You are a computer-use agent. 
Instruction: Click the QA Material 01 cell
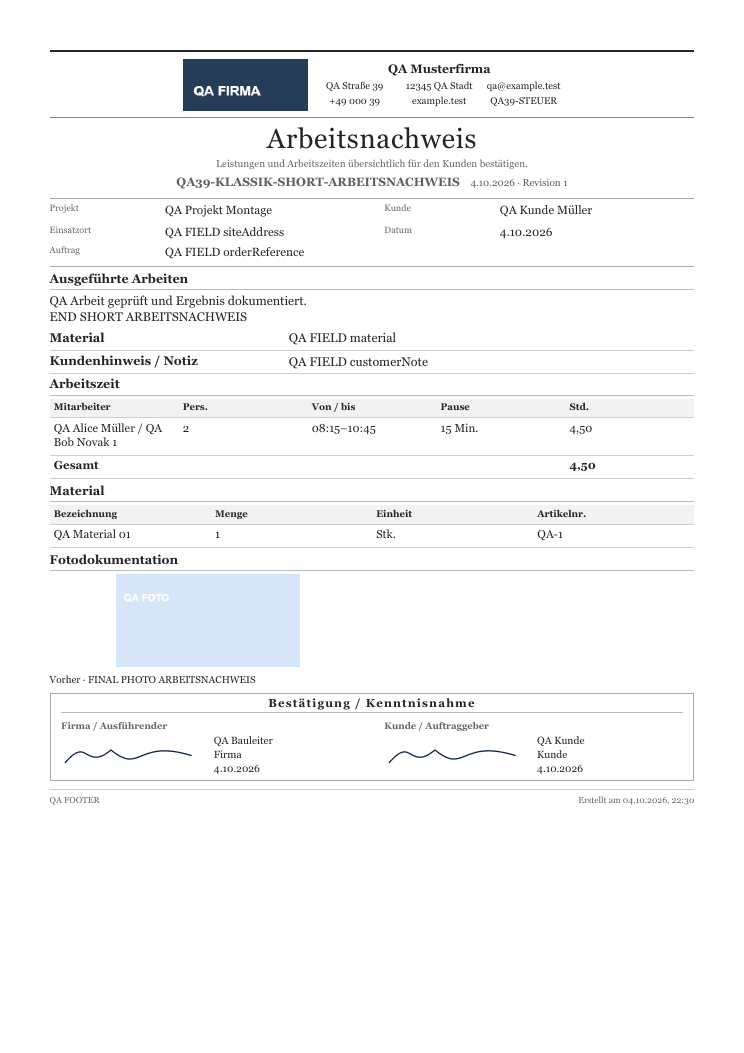coord(92,535)
